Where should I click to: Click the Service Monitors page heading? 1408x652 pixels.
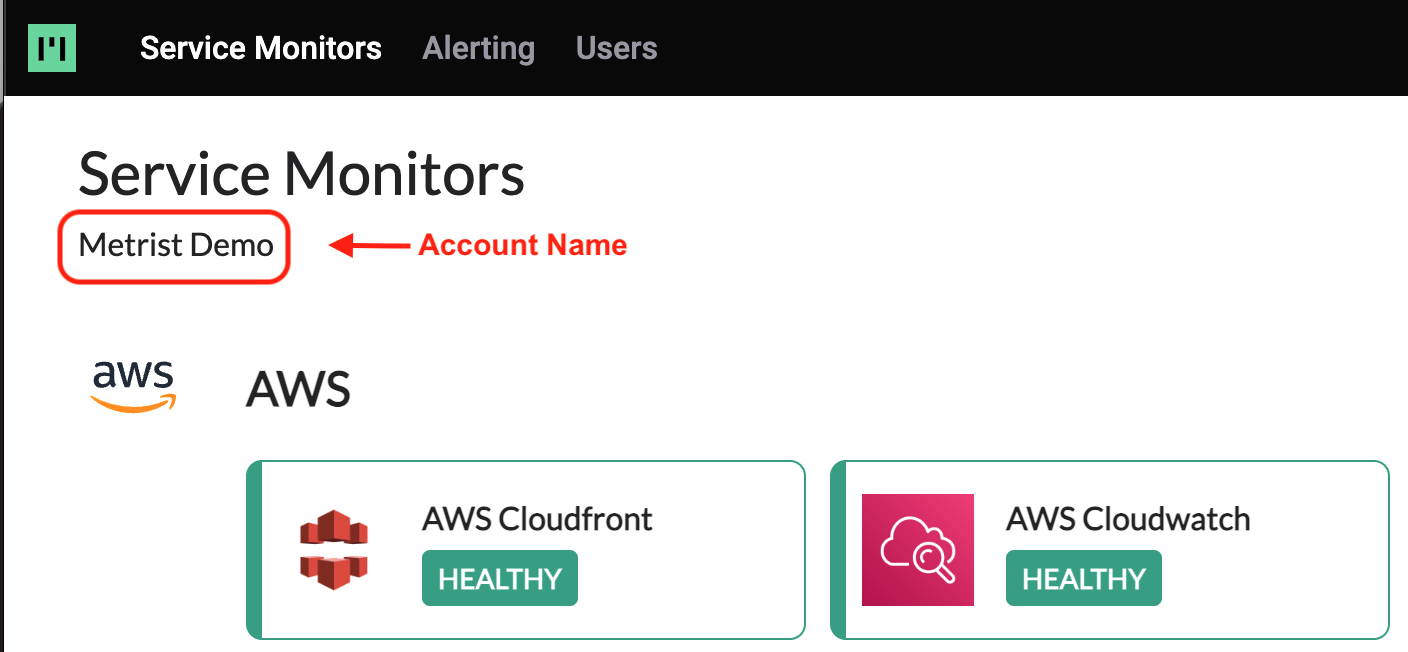pos(301,174)
